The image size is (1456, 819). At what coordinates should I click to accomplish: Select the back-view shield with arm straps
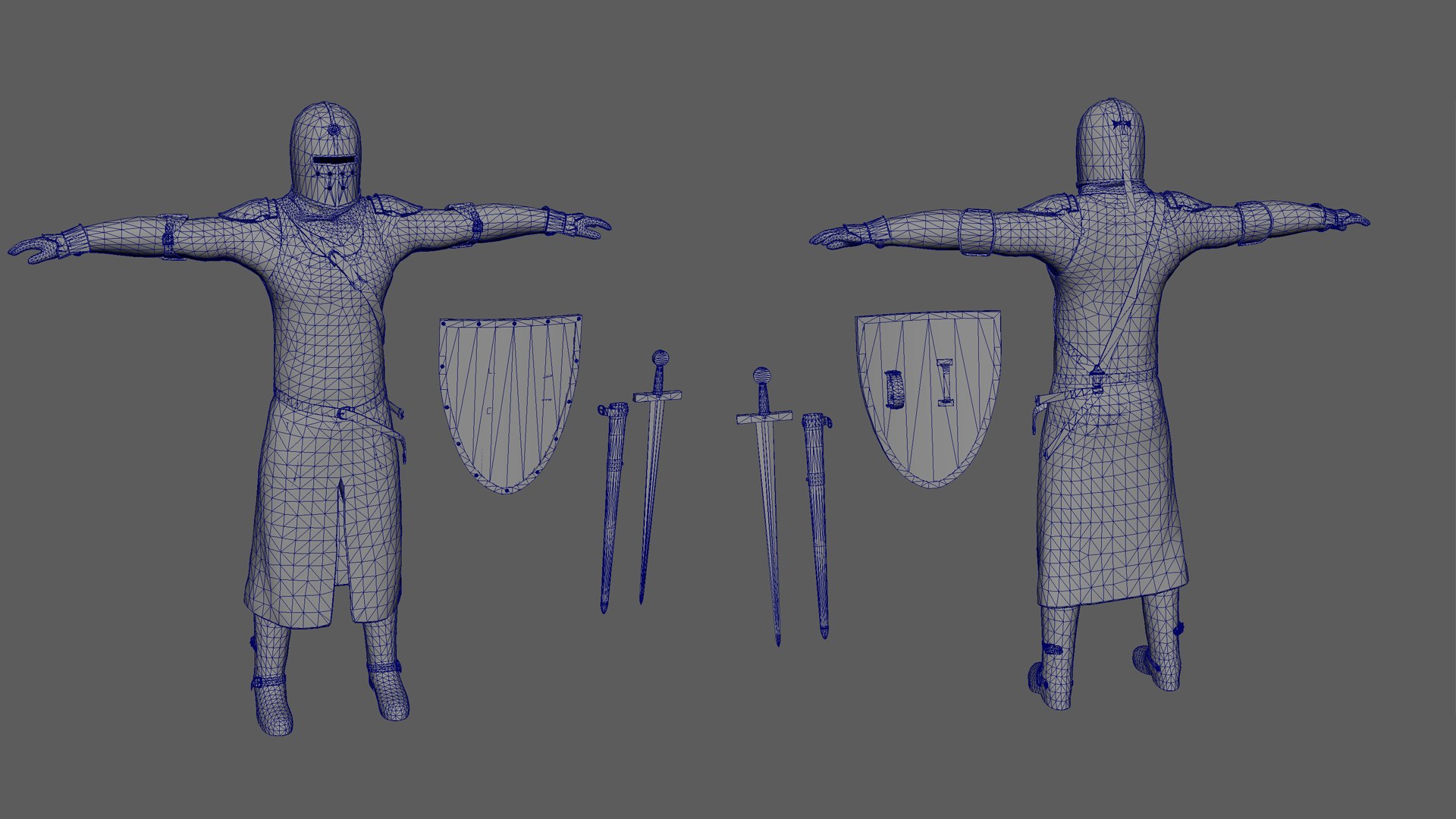928,399
